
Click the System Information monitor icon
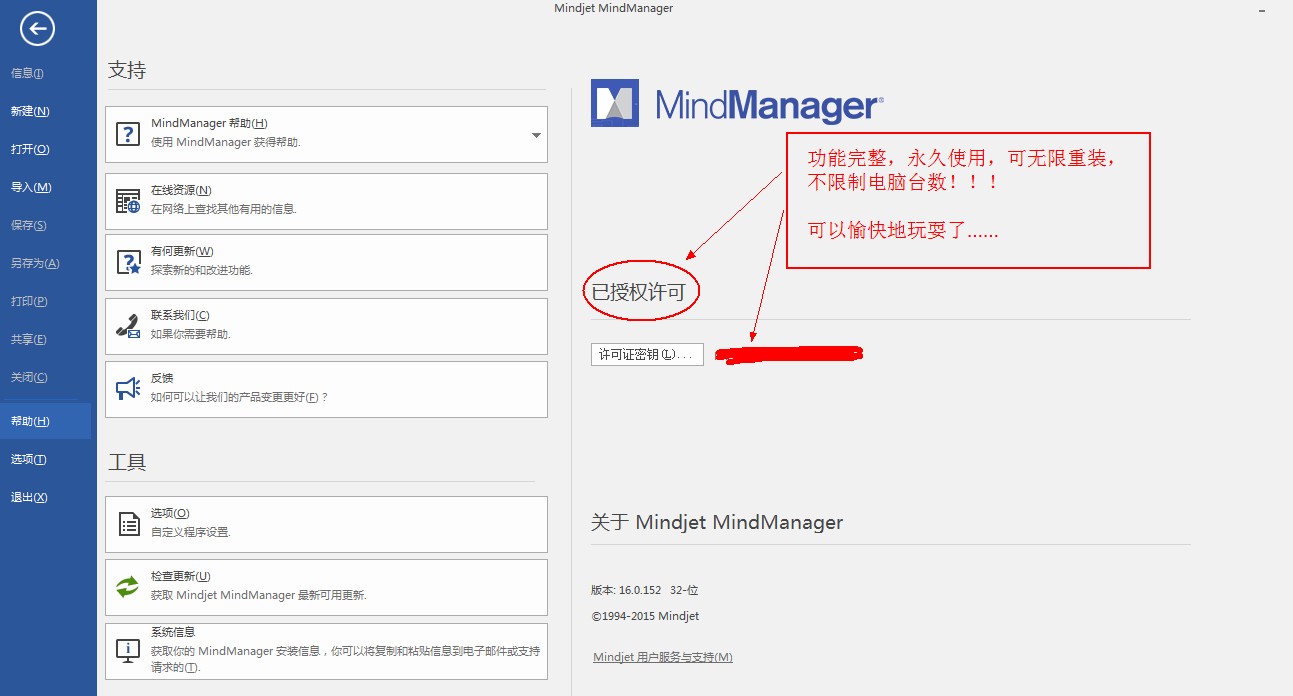[128, 651]
